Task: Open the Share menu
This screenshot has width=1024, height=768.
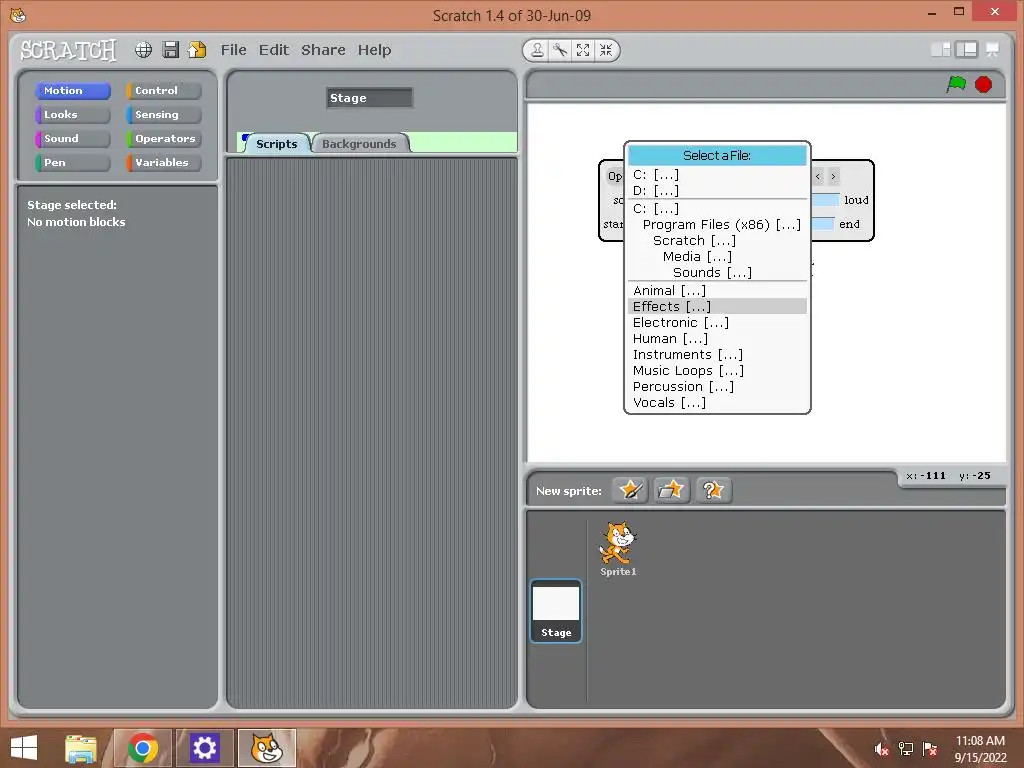Action: tap(323, 50)
